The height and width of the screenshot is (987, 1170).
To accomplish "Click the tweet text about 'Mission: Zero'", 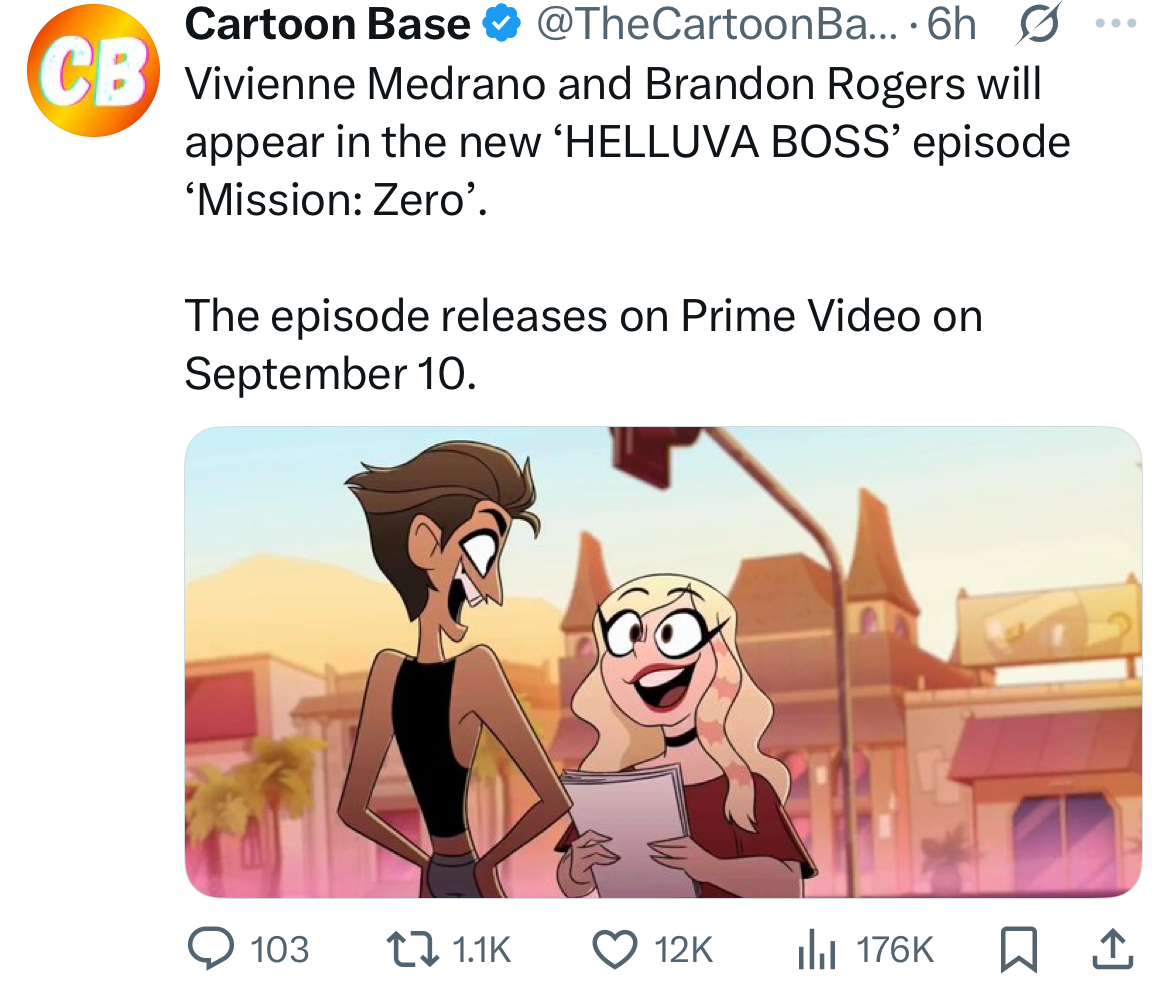I will coord(628,142).
